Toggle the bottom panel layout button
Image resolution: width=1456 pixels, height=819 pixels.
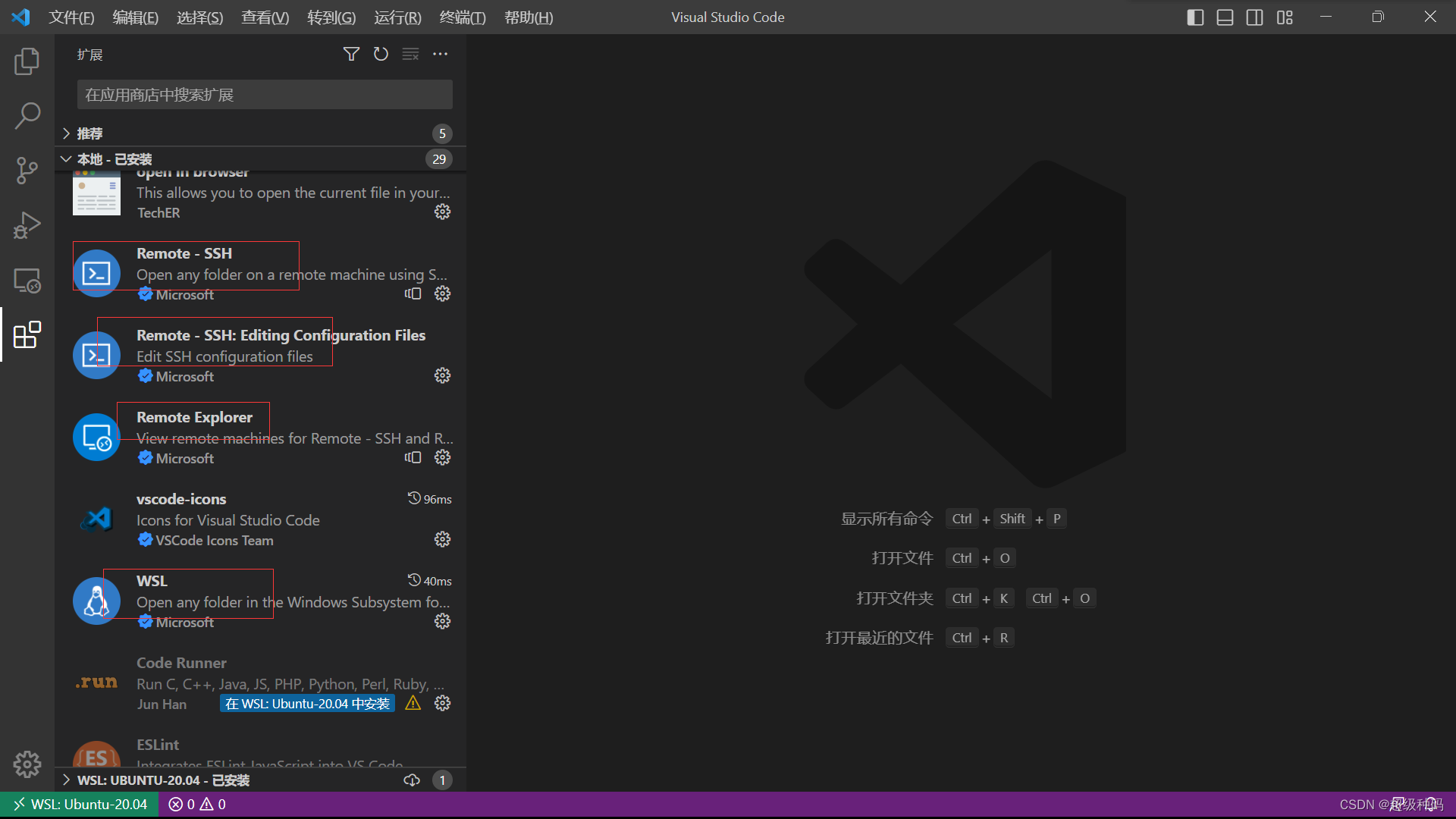click(x=1225, y=17)
